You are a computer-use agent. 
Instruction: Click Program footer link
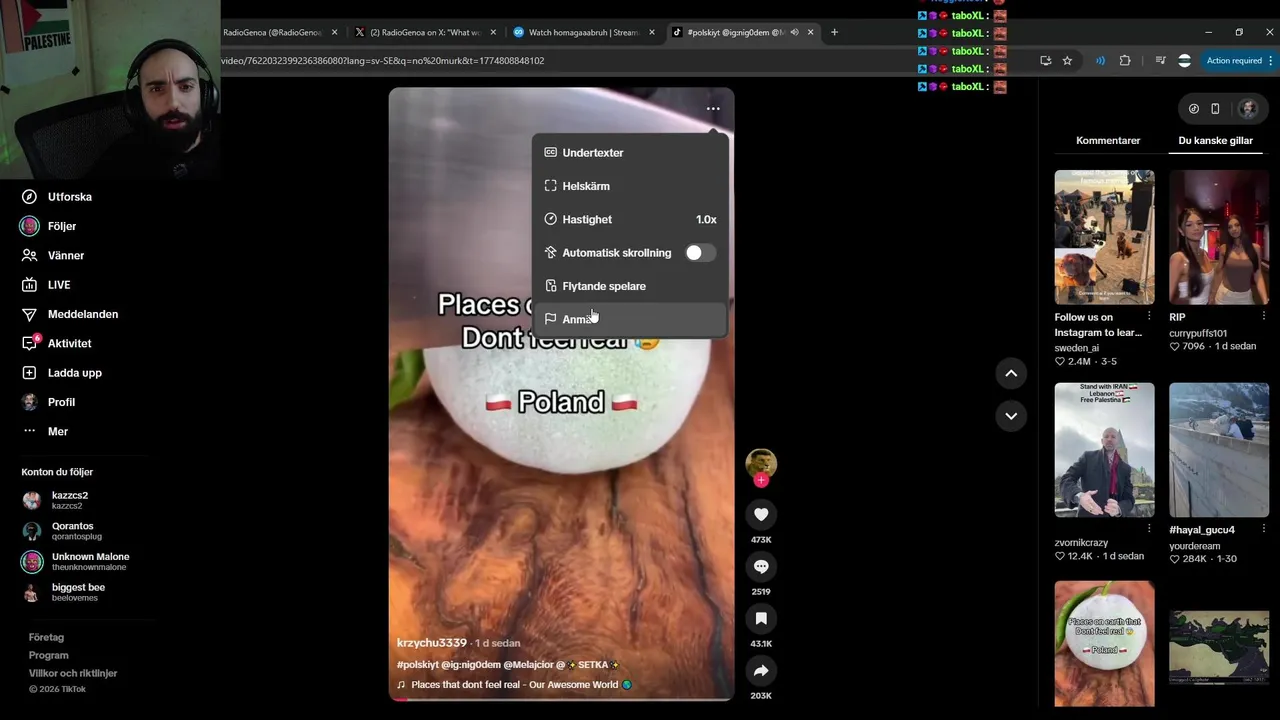pos(48,655)
